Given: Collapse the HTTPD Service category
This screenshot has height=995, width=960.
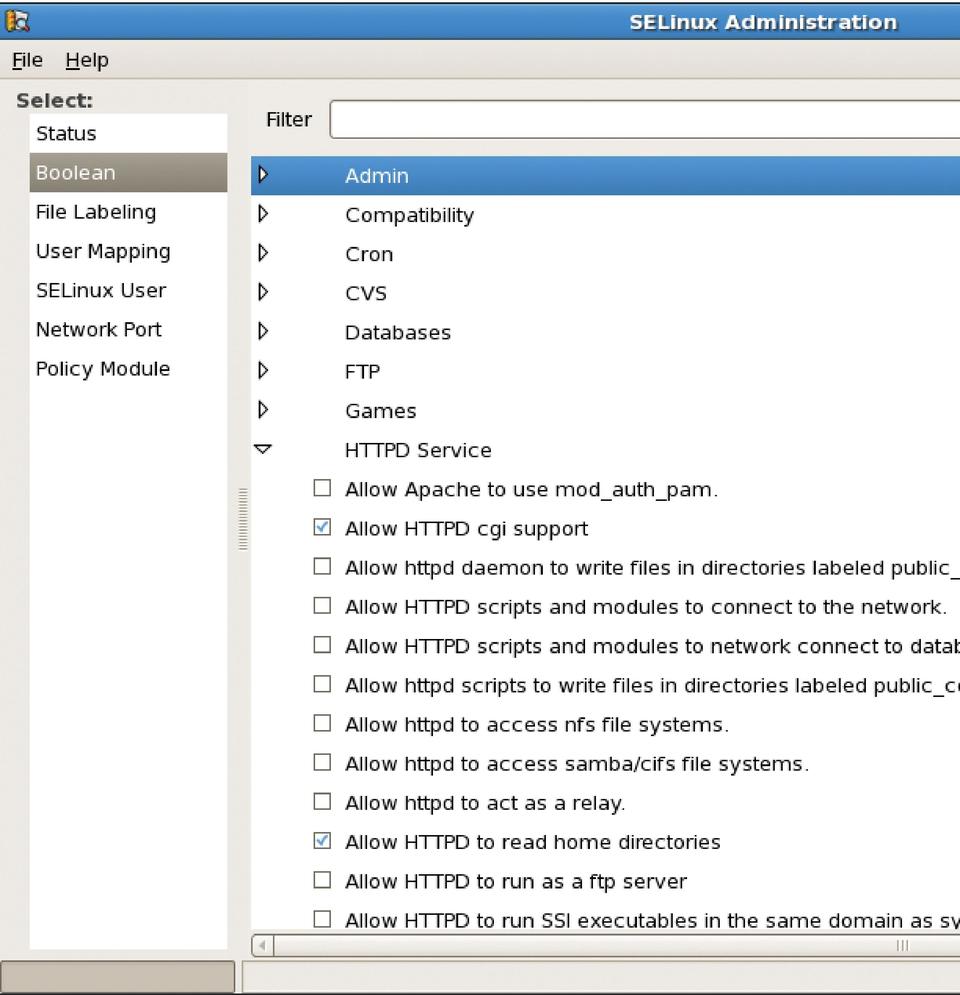Looking at the screenshot, I should [263, 450].
